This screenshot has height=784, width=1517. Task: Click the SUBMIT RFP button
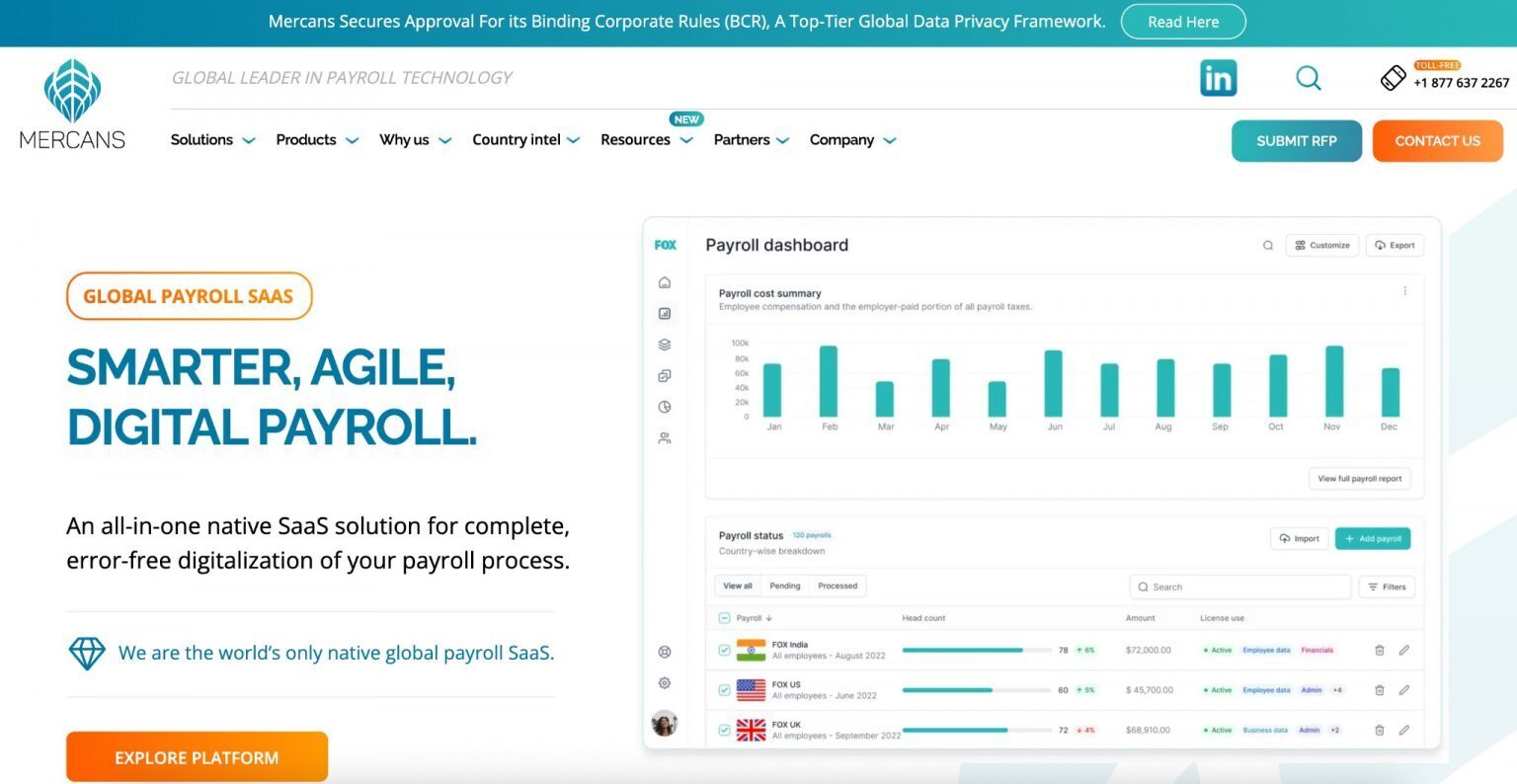1297,141
